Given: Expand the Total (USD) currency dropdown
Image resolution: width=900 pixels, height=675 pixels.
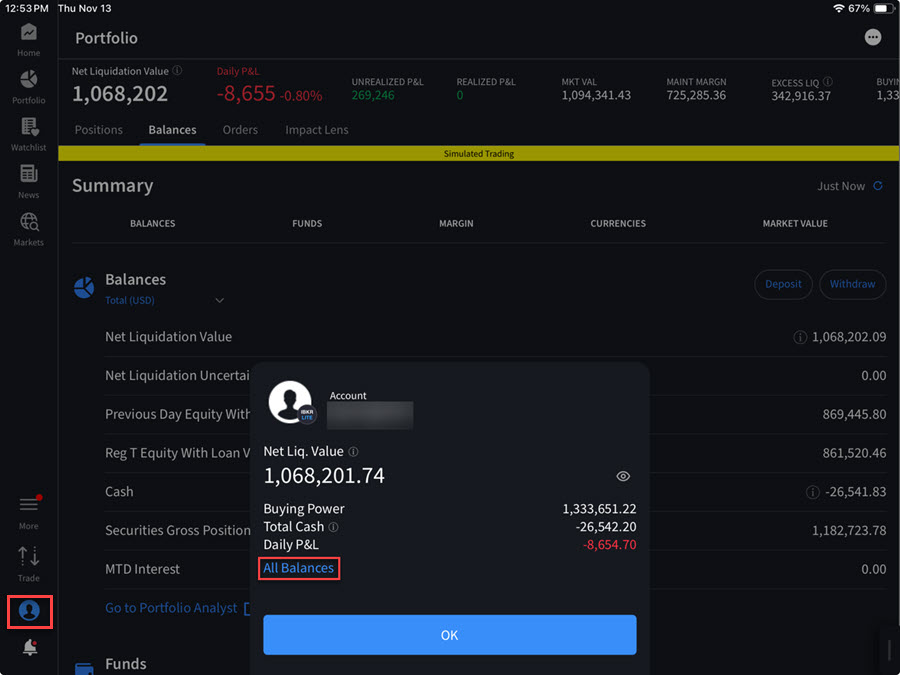Looking at the screenshot, I should pyautogui.click(x=164, y=300).
